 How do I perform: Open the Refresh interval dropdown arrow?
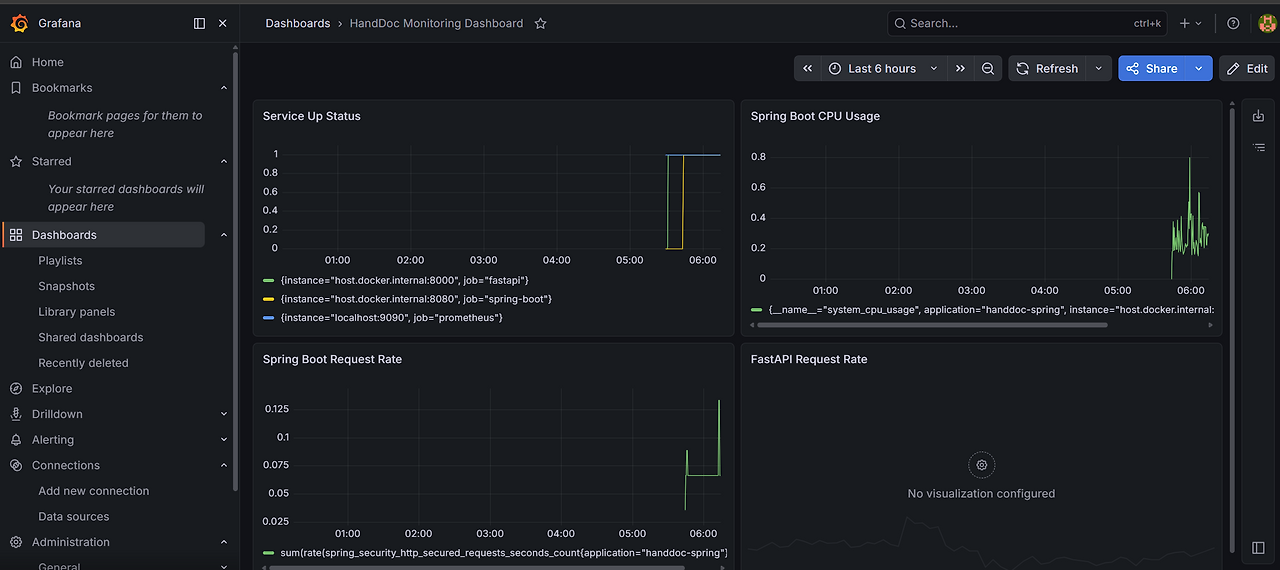1098,68
